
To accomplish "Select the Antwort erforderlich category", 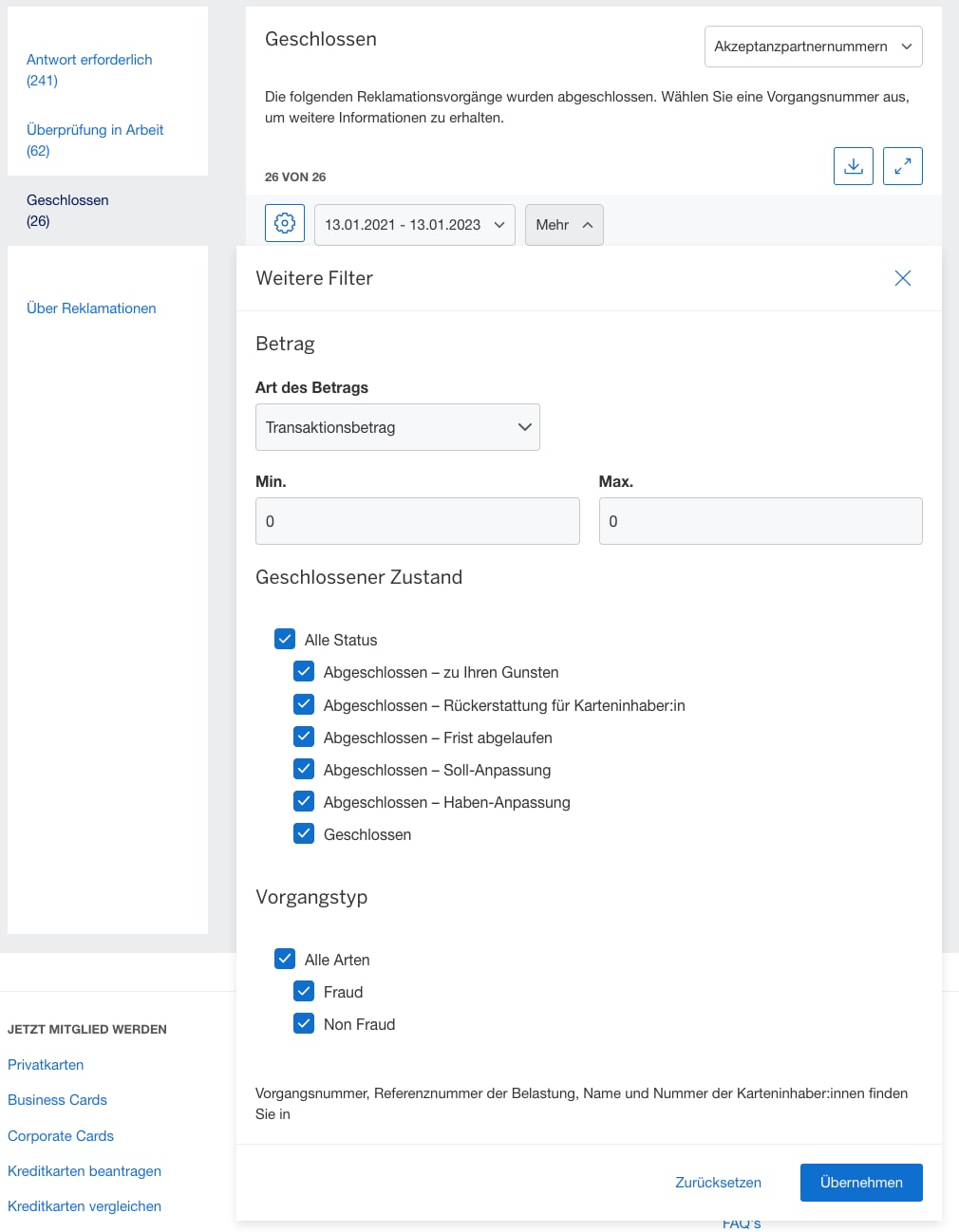I will (x=88, y=59).
